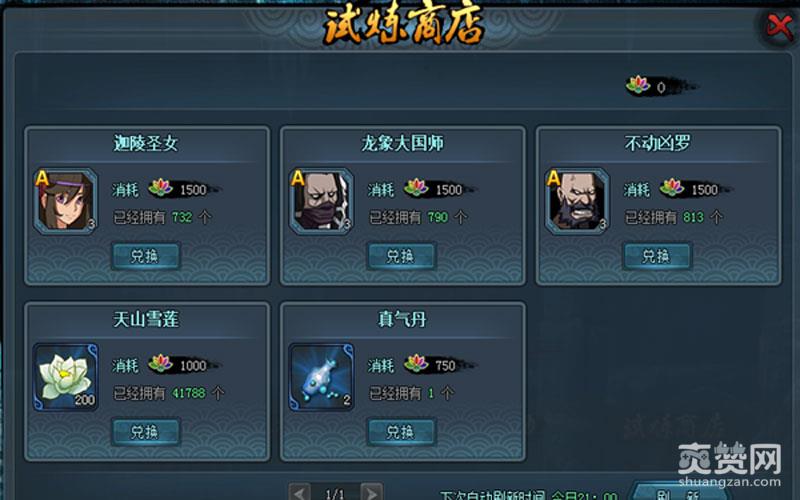
Task: Select the 天山雪莲 white lotus item icon
Action: pyautogui.click(x=65, y=377)
